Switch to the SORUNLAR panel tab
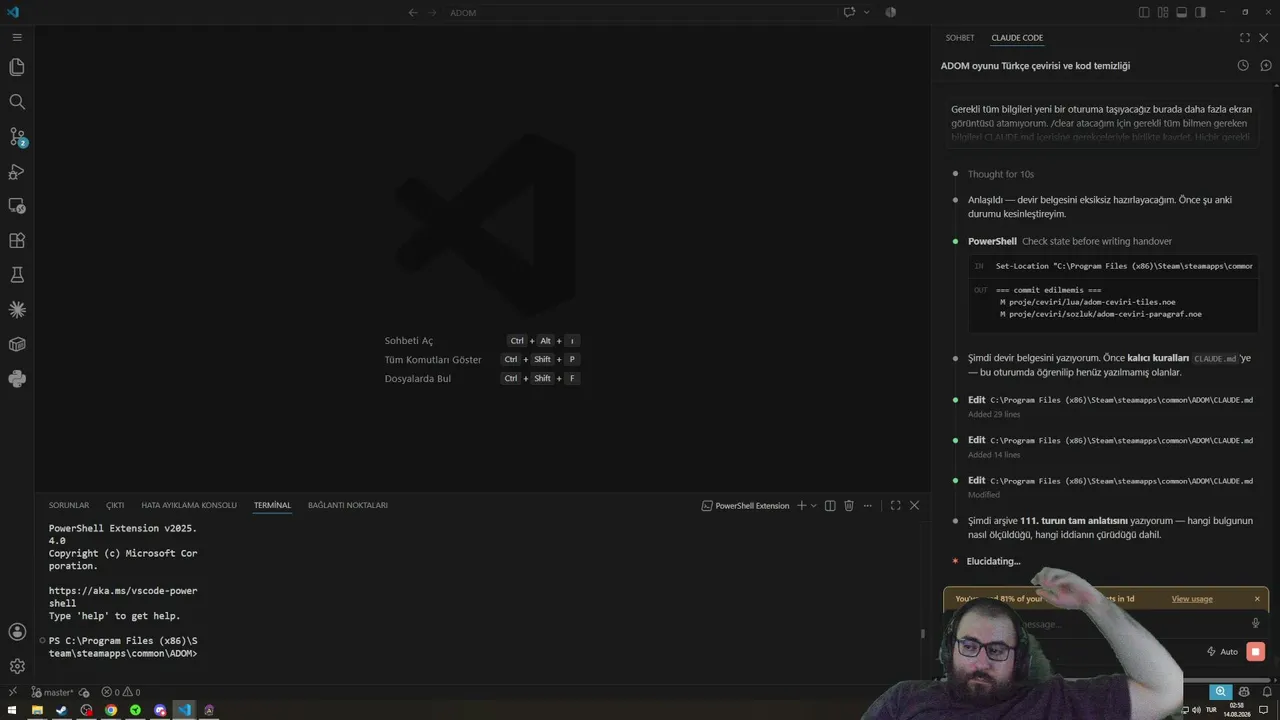Image resolution: width=1280 pixels, height=720 pixels. point(69,506)
